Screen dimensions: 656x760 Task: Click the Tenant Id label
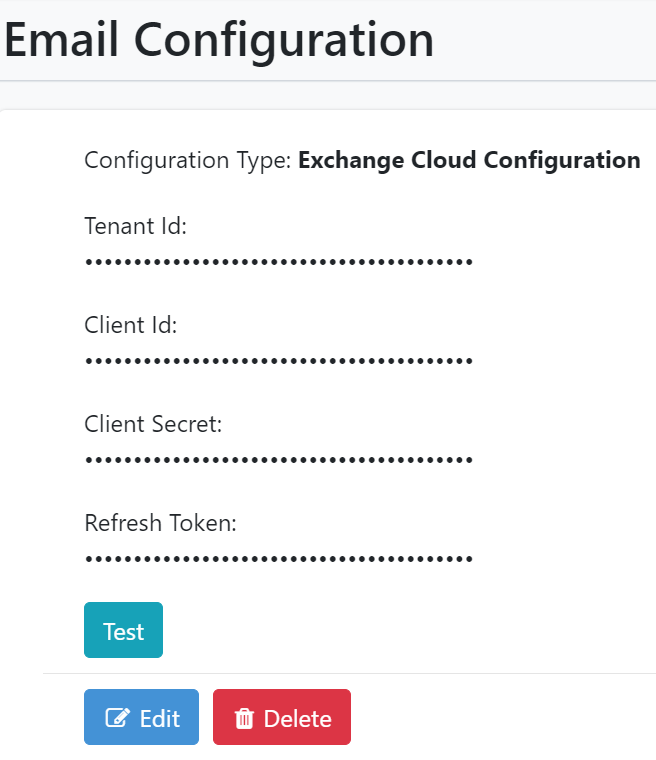136,226
